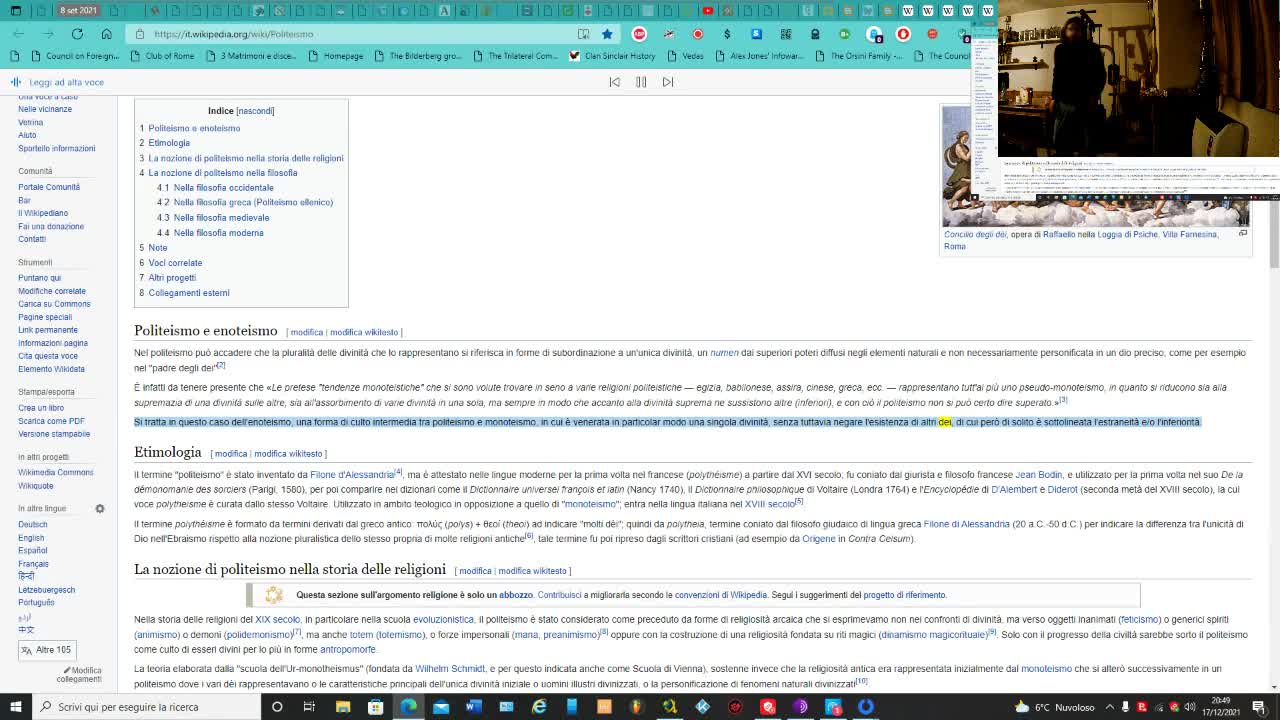Open the Orsini Family bookmark
The image size is (1280, 720).
click(x=859, y=56)
